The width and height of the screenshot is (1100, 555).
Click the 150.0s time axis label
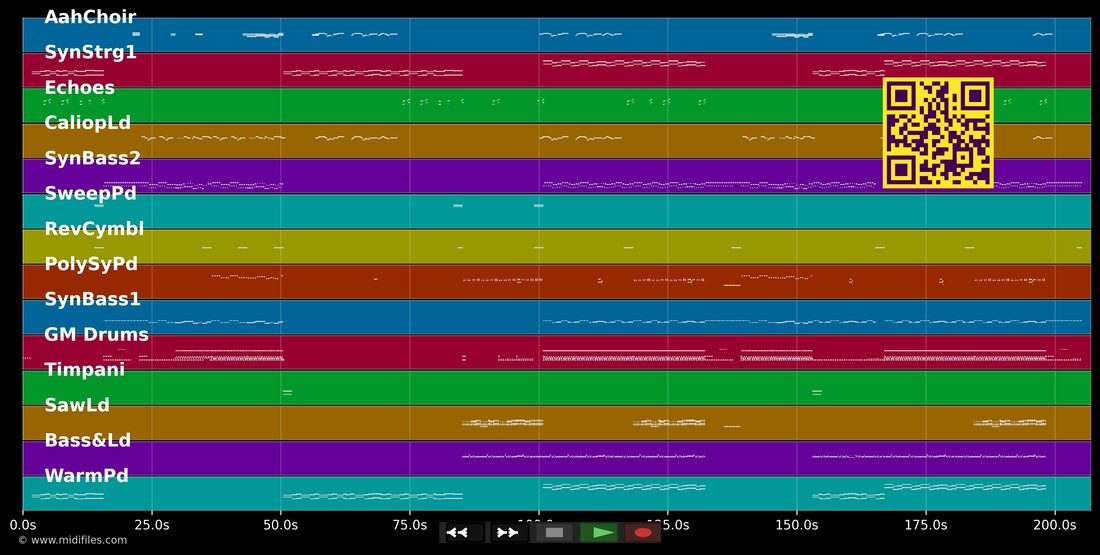point(796,524)
